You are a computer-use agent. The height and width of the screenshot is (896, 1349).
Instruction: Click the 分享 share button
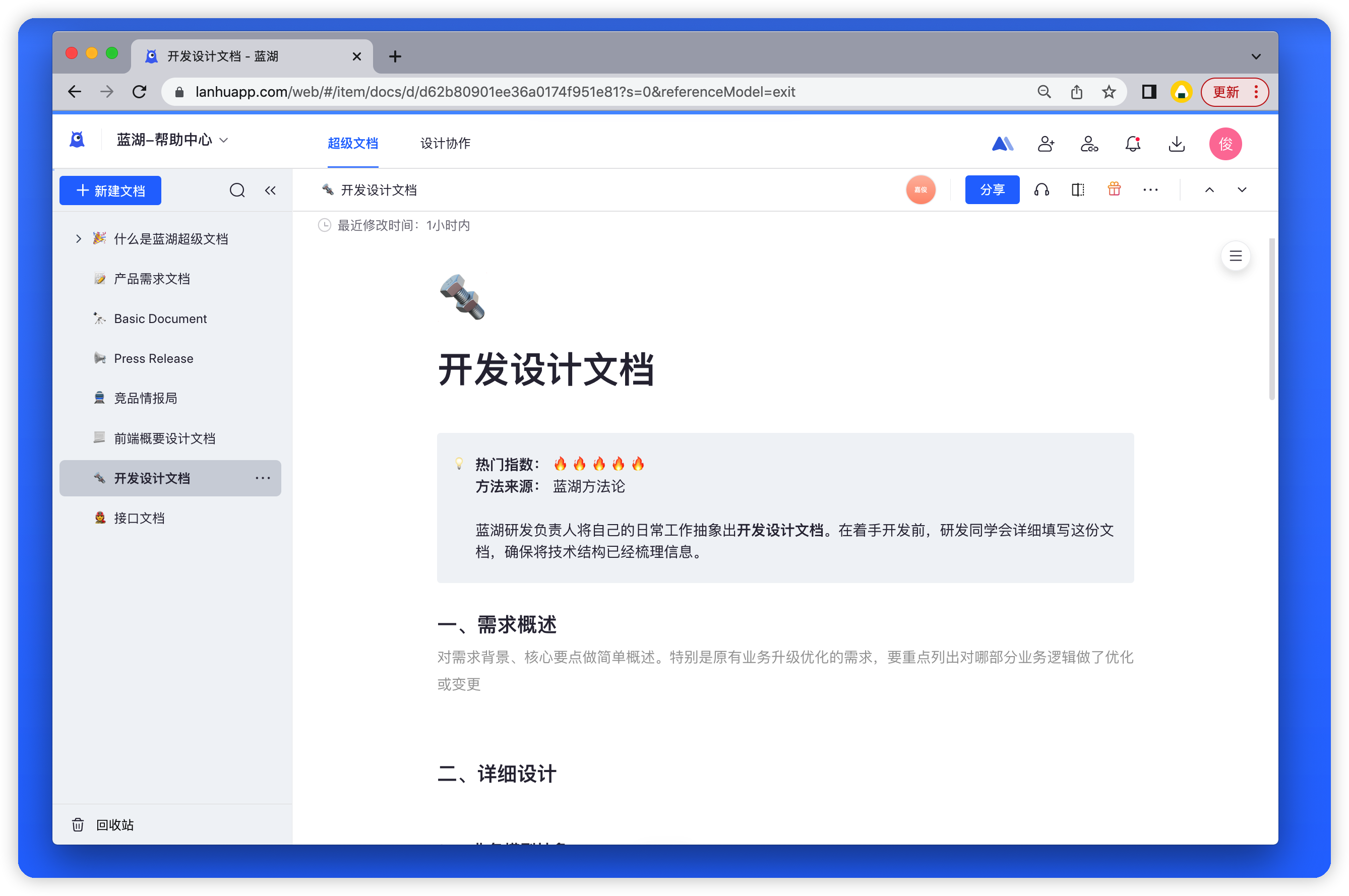pos(992,189)
